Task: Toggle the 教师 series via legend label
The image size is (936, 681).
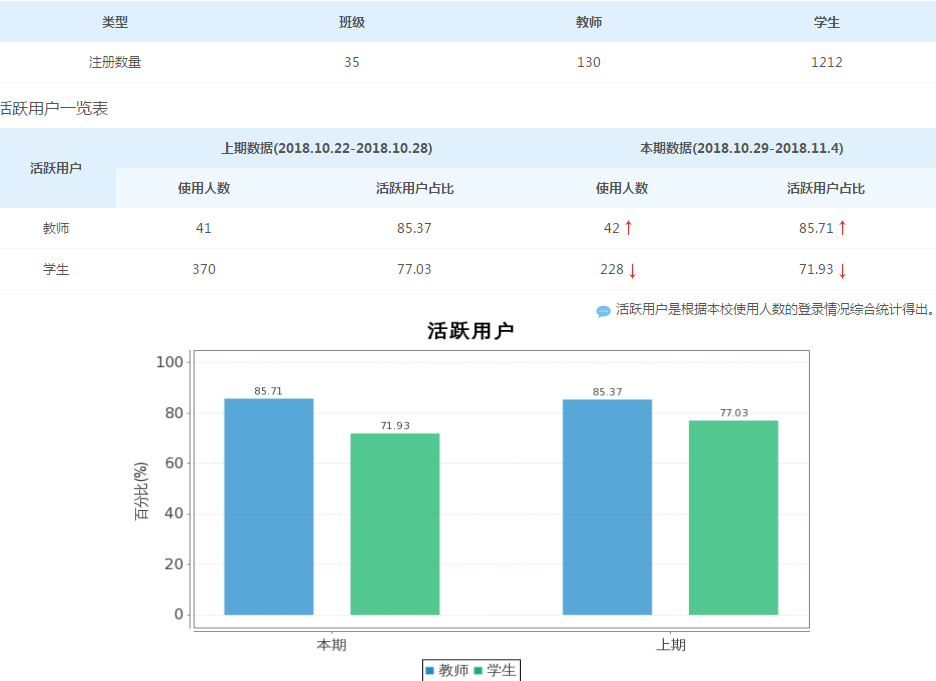Action: pyautogui.click(x=453, y=670)
